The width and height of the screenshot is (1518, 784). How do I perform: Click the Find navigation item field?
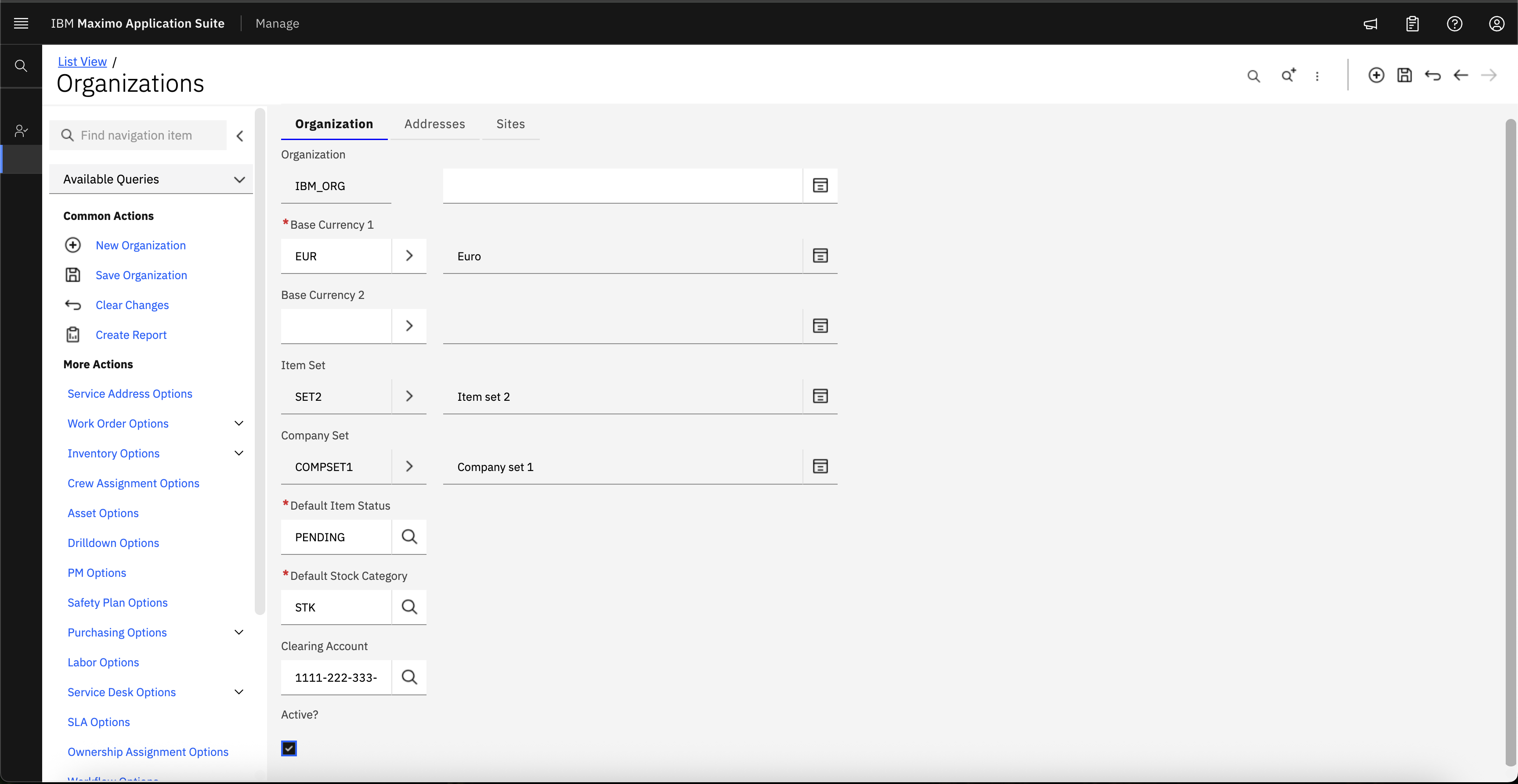(138, 136)
